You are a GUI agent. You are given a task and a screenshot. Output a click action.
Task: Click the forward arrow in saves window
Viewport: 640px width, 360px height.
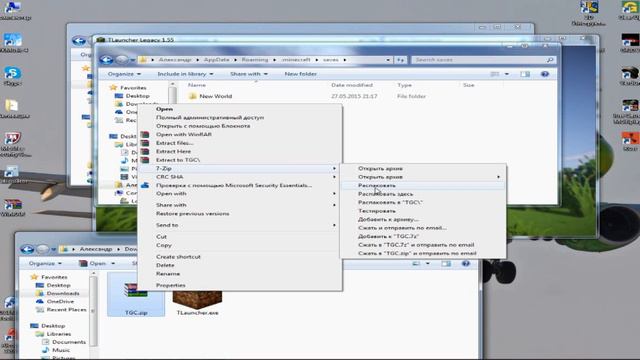[x=121, y=60]
